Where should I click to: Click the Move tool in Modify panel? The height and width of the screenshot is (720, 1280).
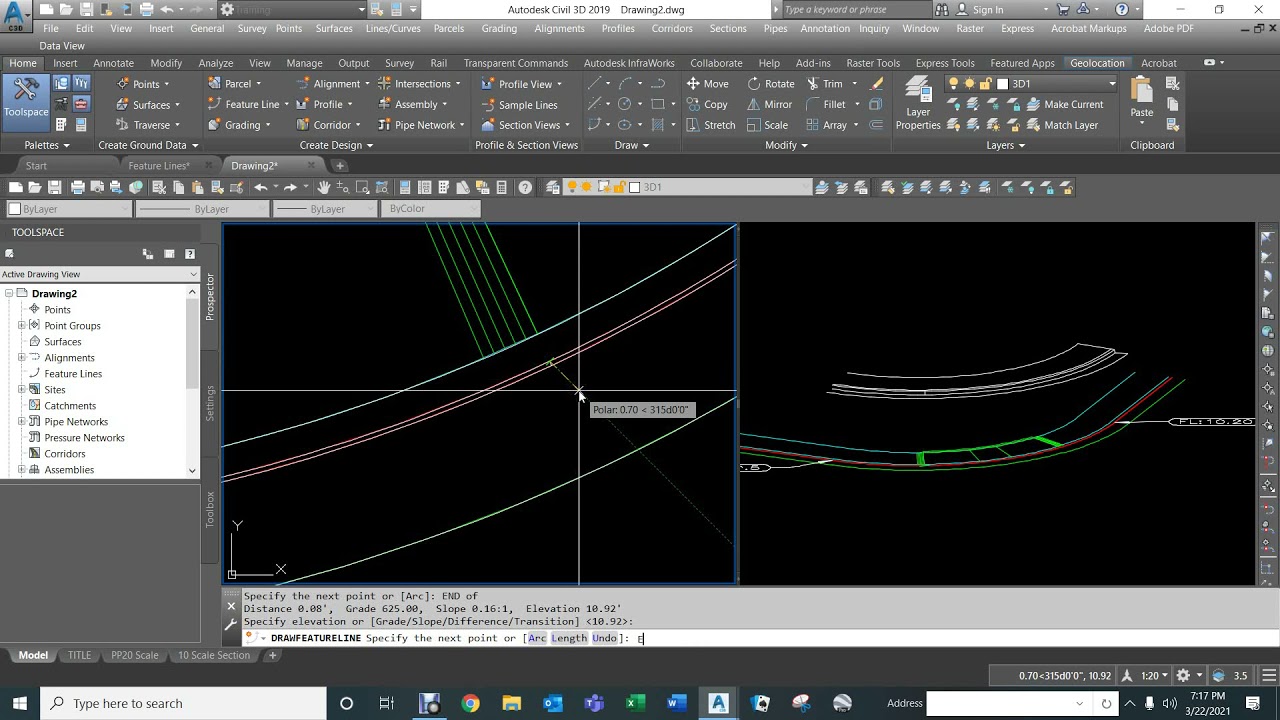click(707, 84)
